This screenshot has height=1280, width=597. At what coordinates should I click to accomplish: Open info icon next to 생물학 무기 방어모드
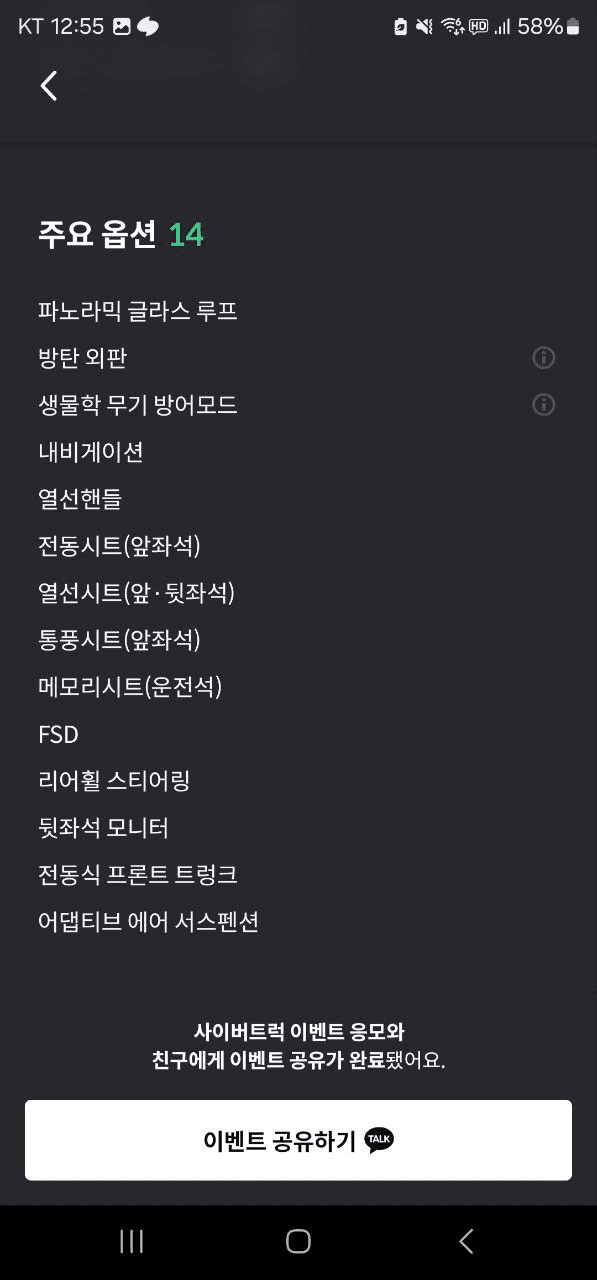tap(543, 404)
